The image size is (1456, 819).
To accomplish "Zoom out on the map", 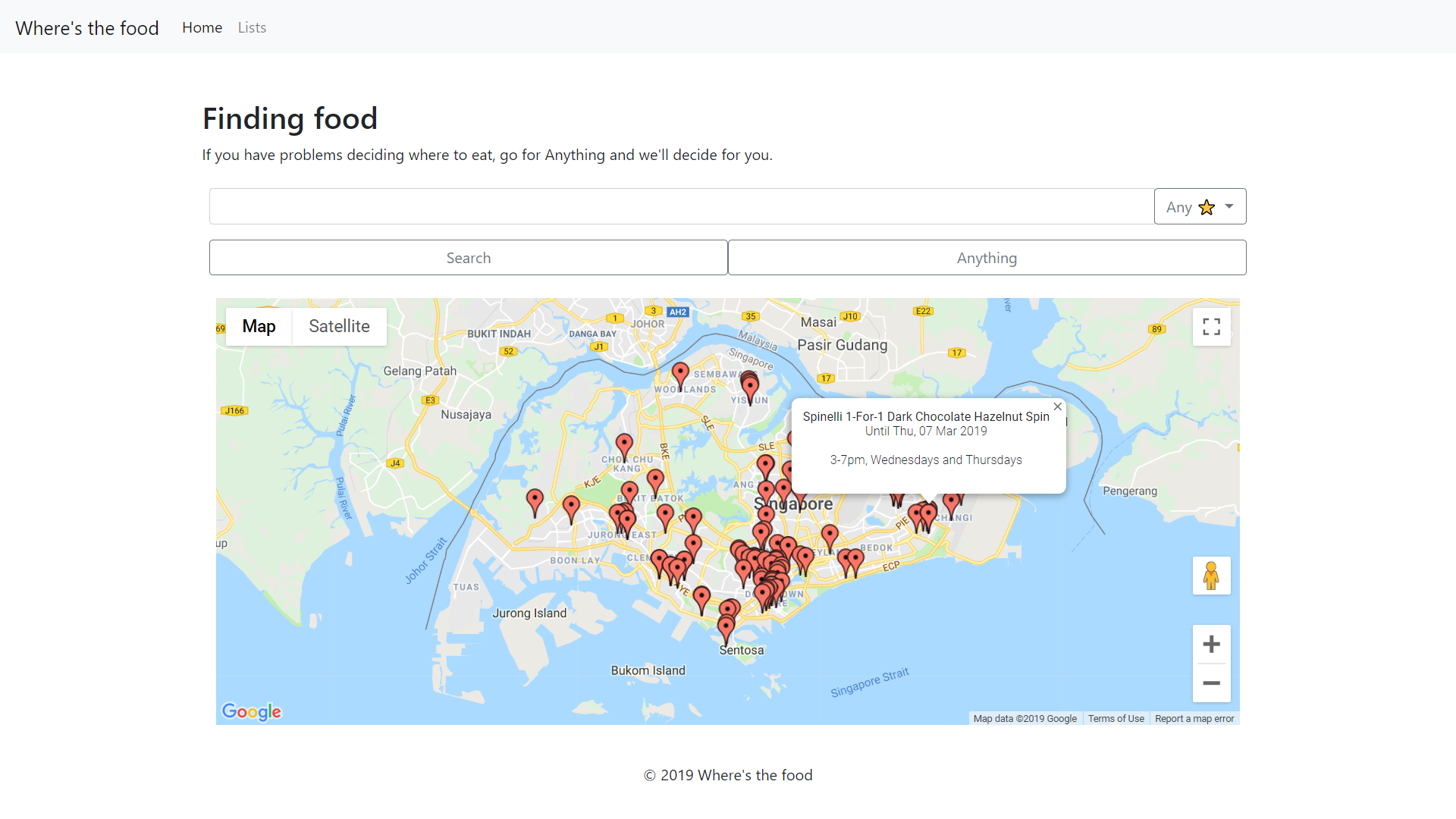I will [1211, 683].
